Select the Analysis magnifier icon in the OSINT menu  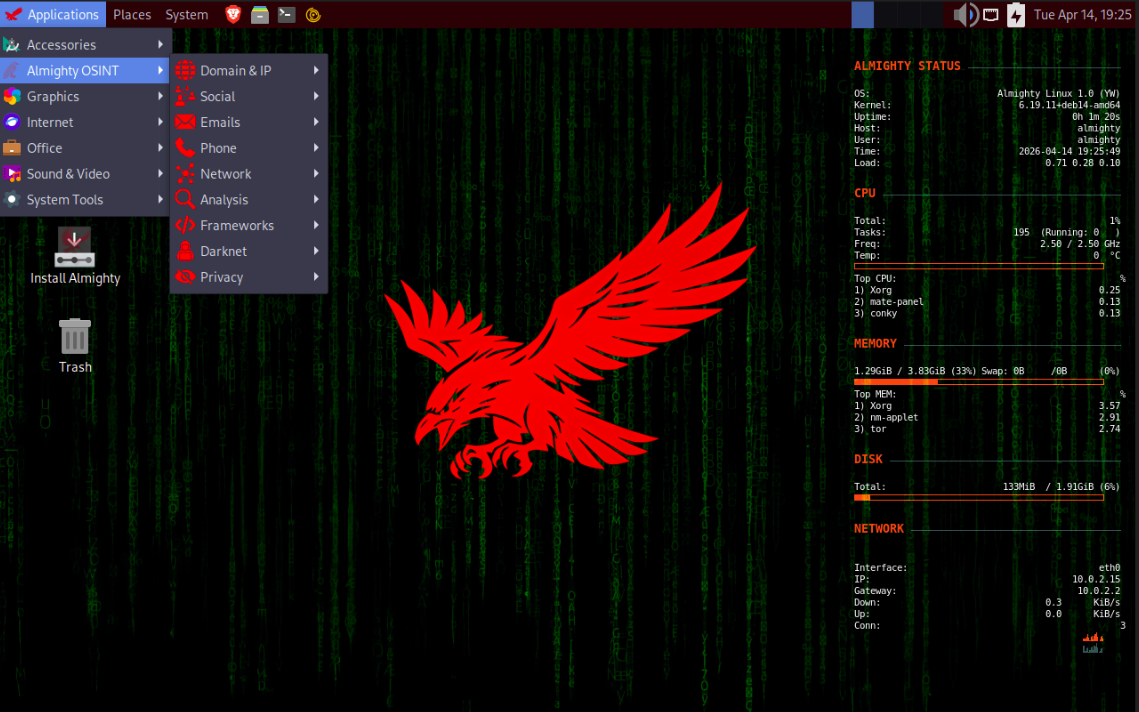point(184,199)
